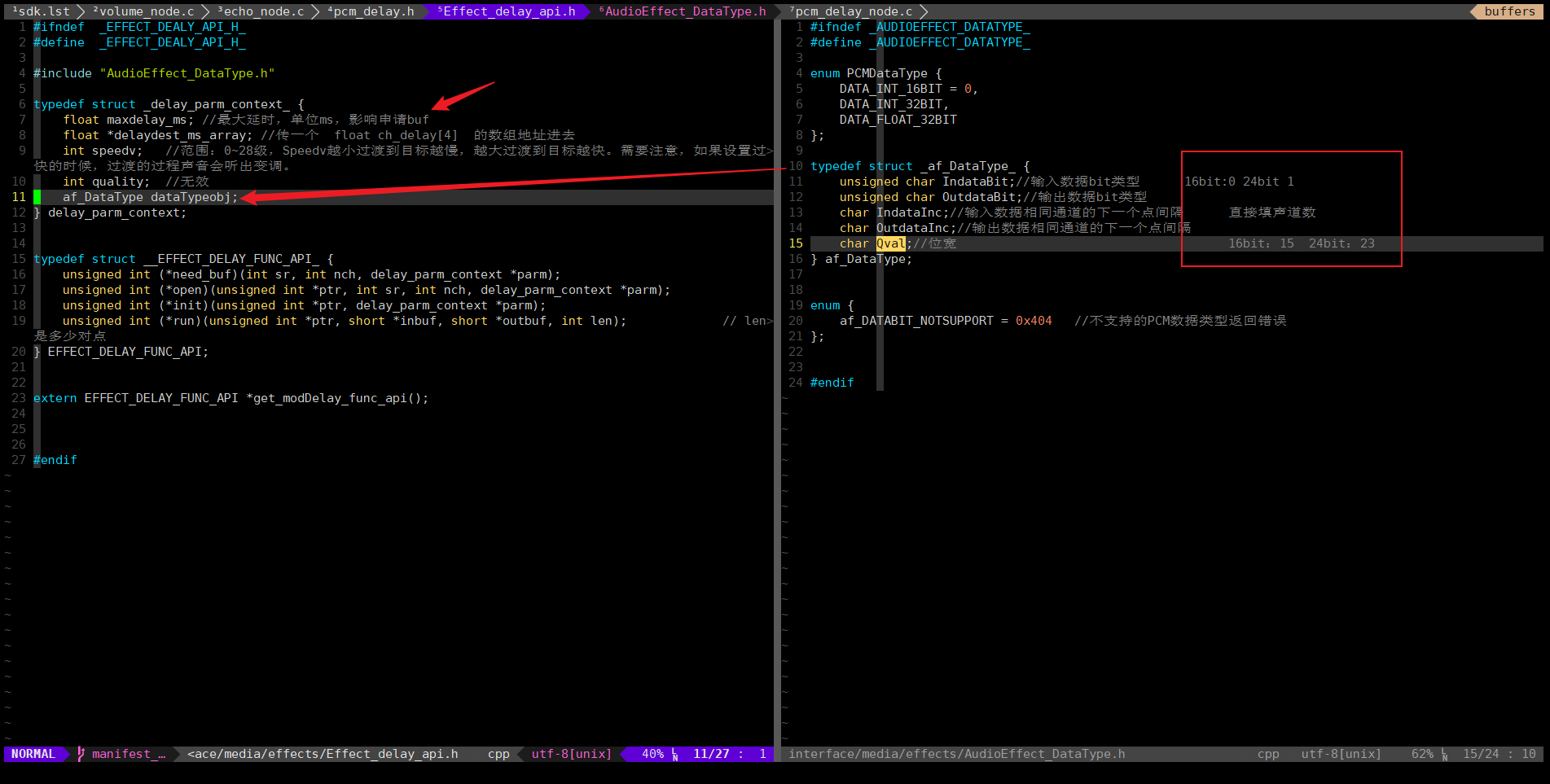This screenshot has width=1550, height=784.
Task: Click get_modDelay_func_api extern declaration
Action: click(x=231, y=398)
